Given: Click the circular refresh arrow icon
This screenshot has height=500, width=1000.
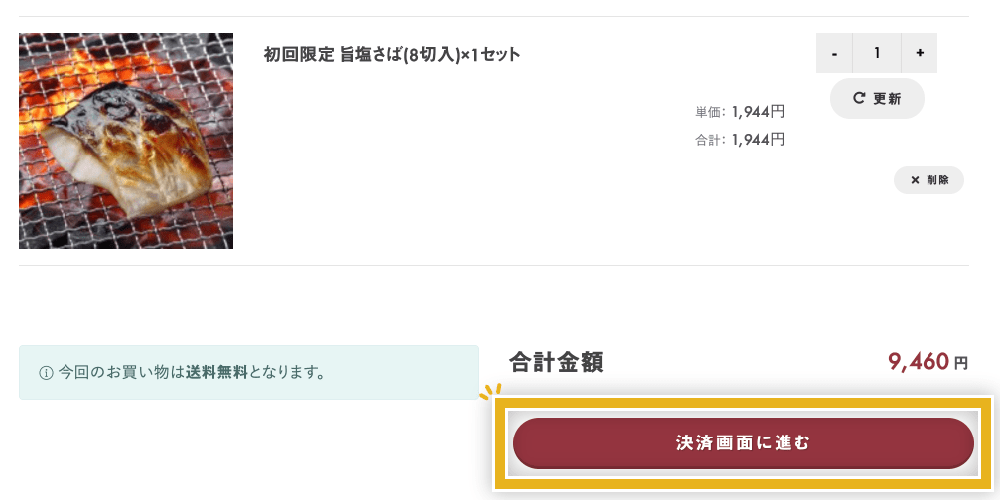Looking at the screenshot, I should coord(858,98).
